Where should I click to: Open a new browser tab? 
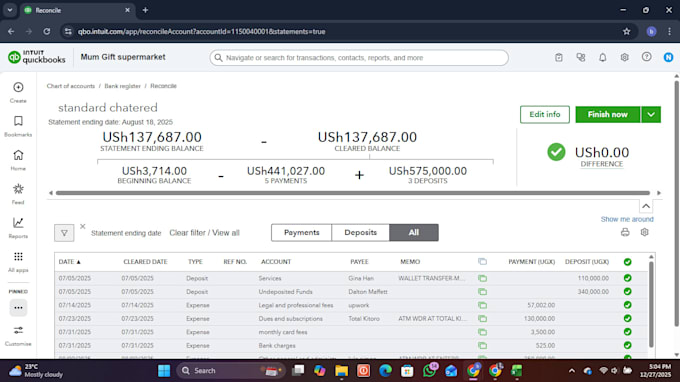145,10
